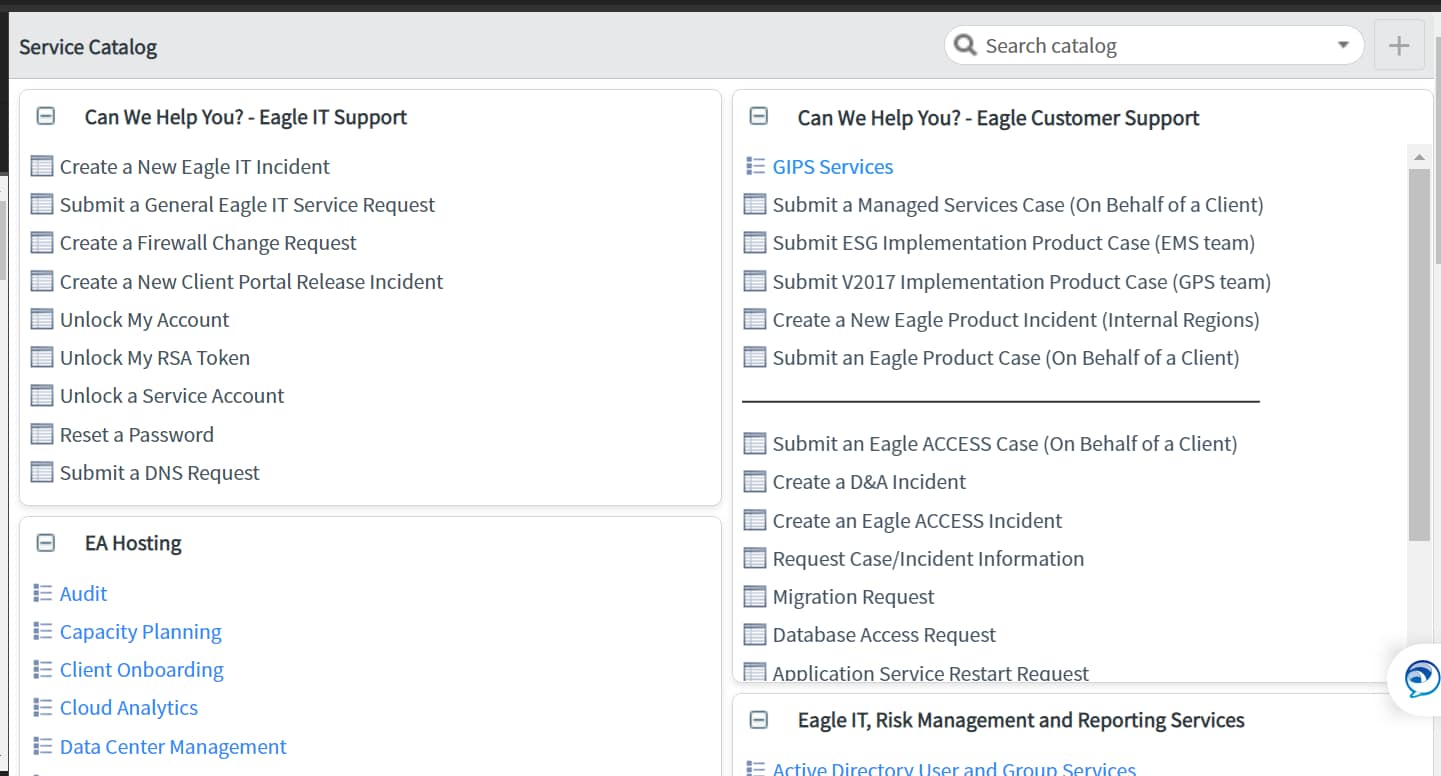1441x776 pixels.
Task: Click the icon beside Submit an Eagle Product Case
Action: [755, 357]
